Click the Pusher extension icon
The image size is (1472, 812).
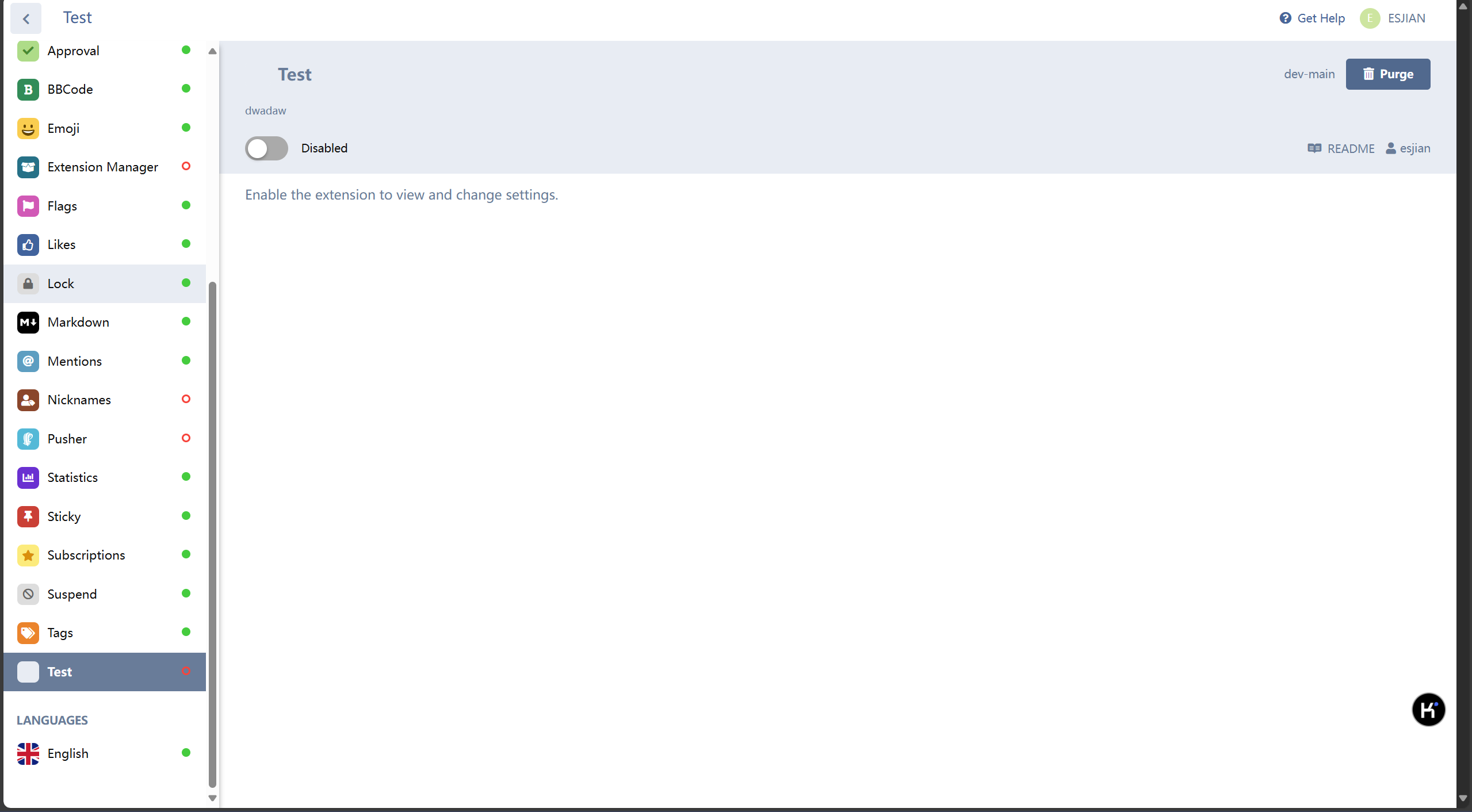(x=28, y=439)
